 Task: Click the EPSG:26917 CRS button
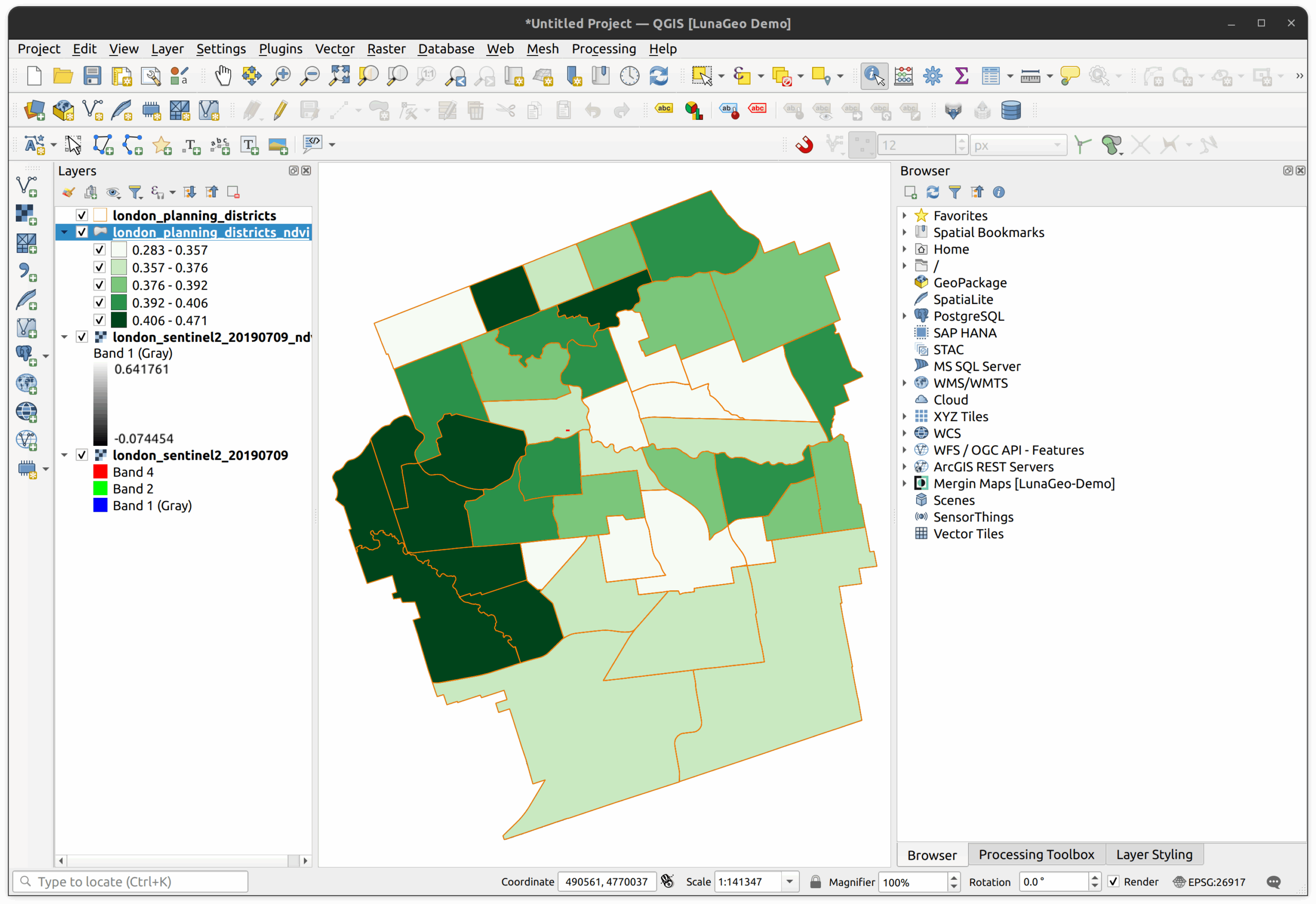coord(1210,881)
